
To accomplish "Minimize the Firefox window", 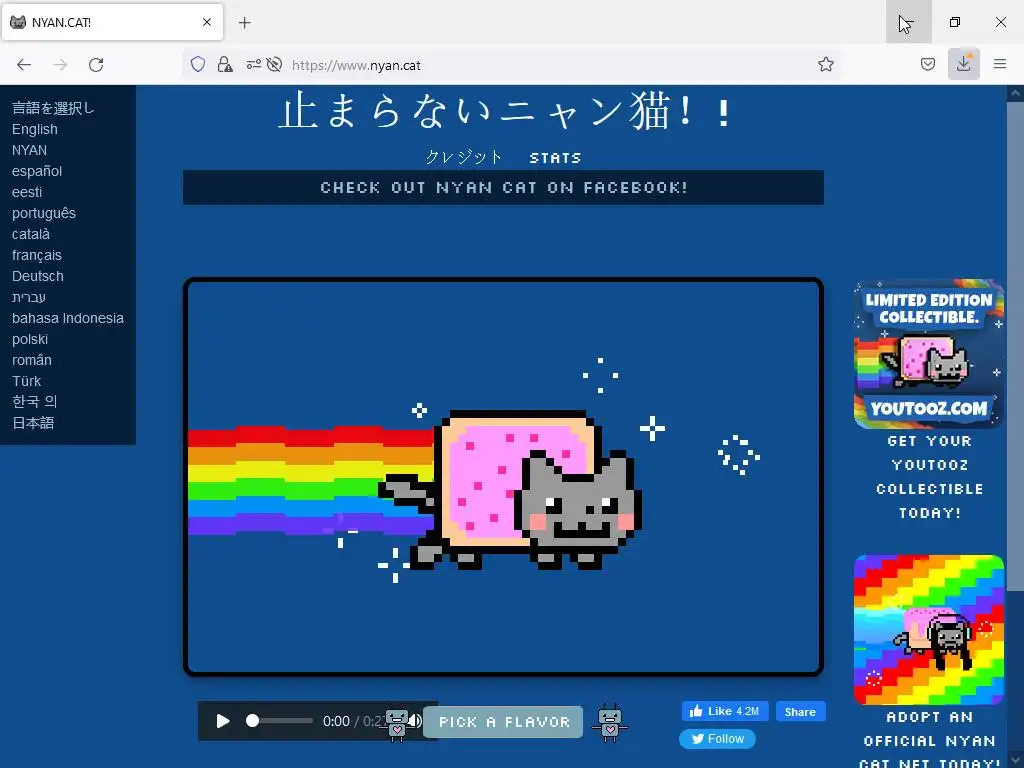I will [x=908, y=22].
